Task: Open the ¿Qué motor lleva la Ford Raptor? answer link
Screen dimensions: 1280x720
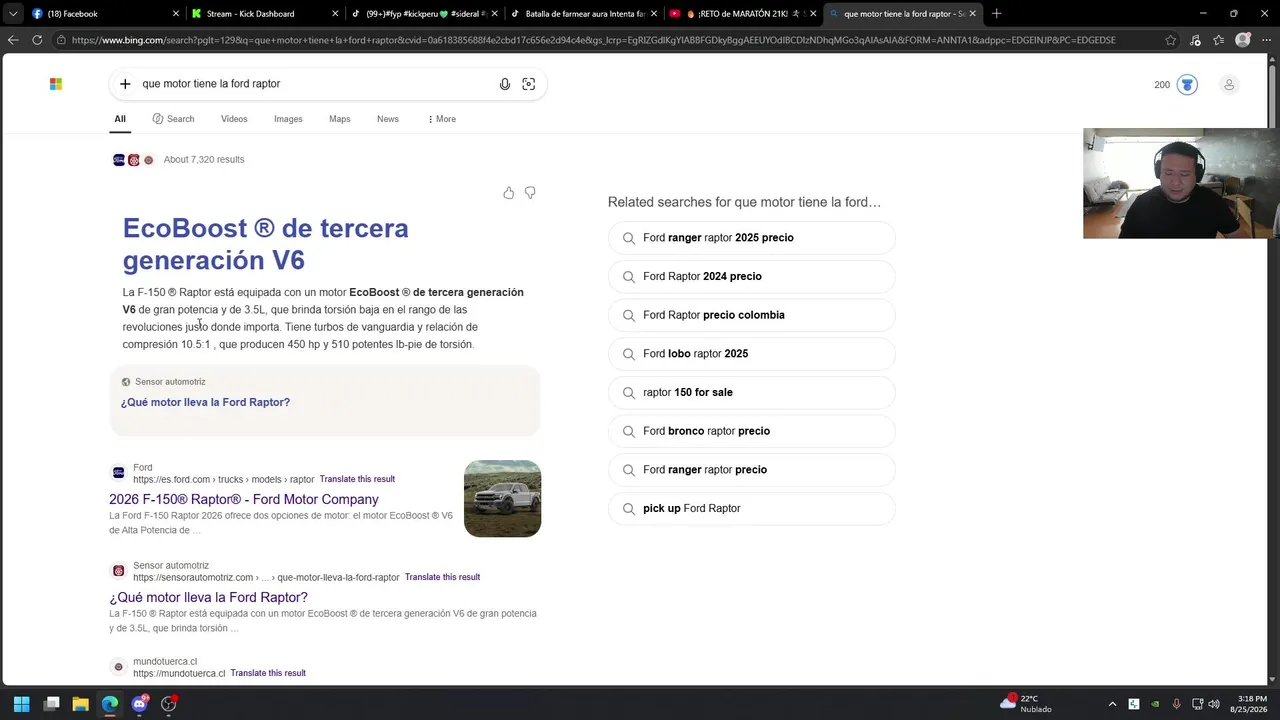Action: [x=205, y=402]
